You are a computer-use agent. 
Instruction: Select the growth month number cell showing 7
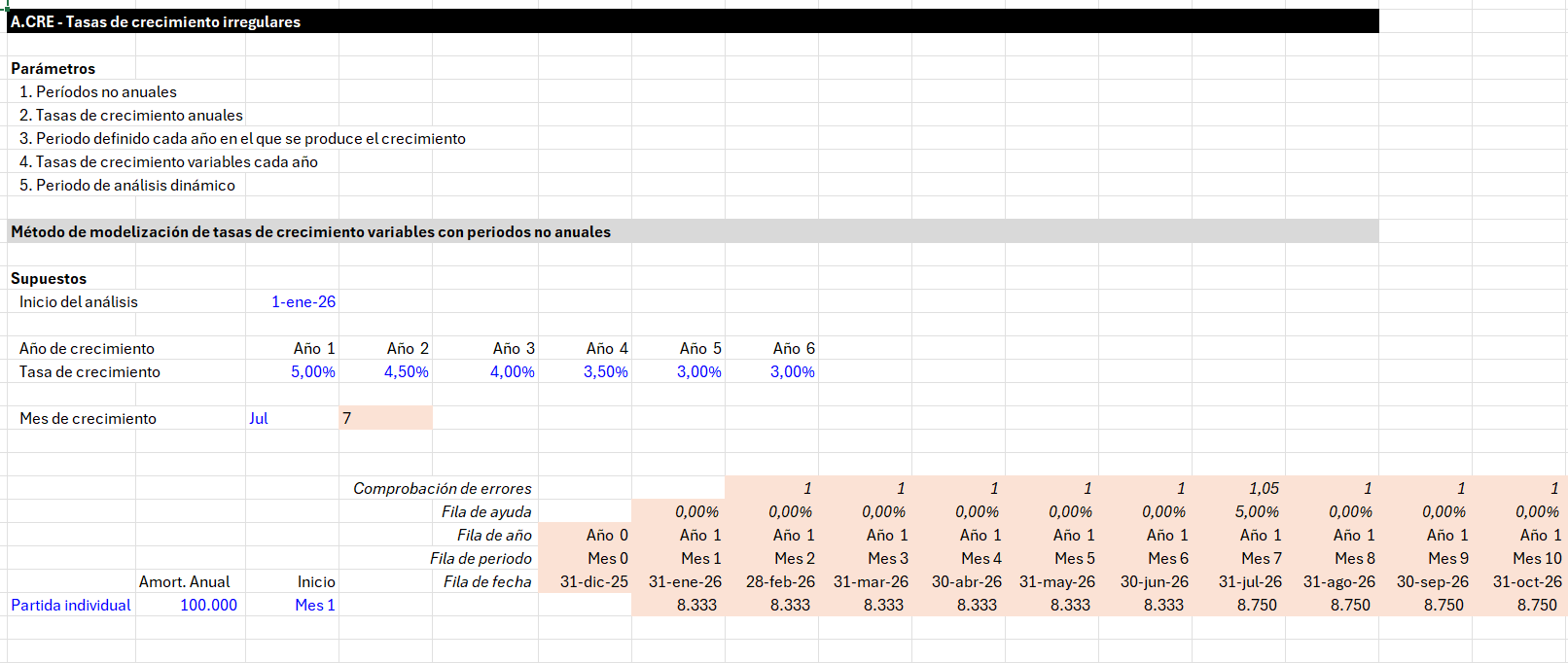pyautogui.click(x=385, y=418)
